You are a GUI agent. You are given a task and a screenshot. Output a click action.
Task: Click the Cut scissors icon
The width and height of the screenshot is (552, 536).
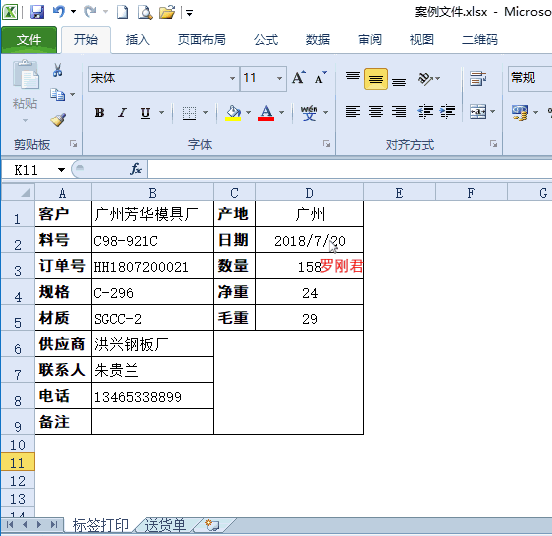click(x=57, y=70)
